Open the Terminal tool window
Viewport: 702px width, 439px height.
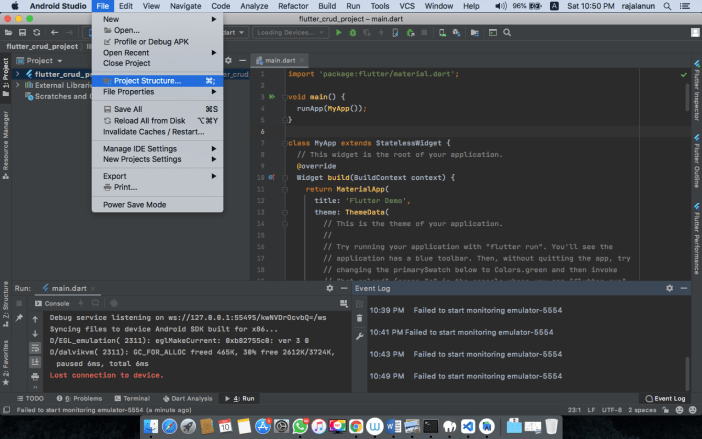pyautogui.click(x=132, y=398)
